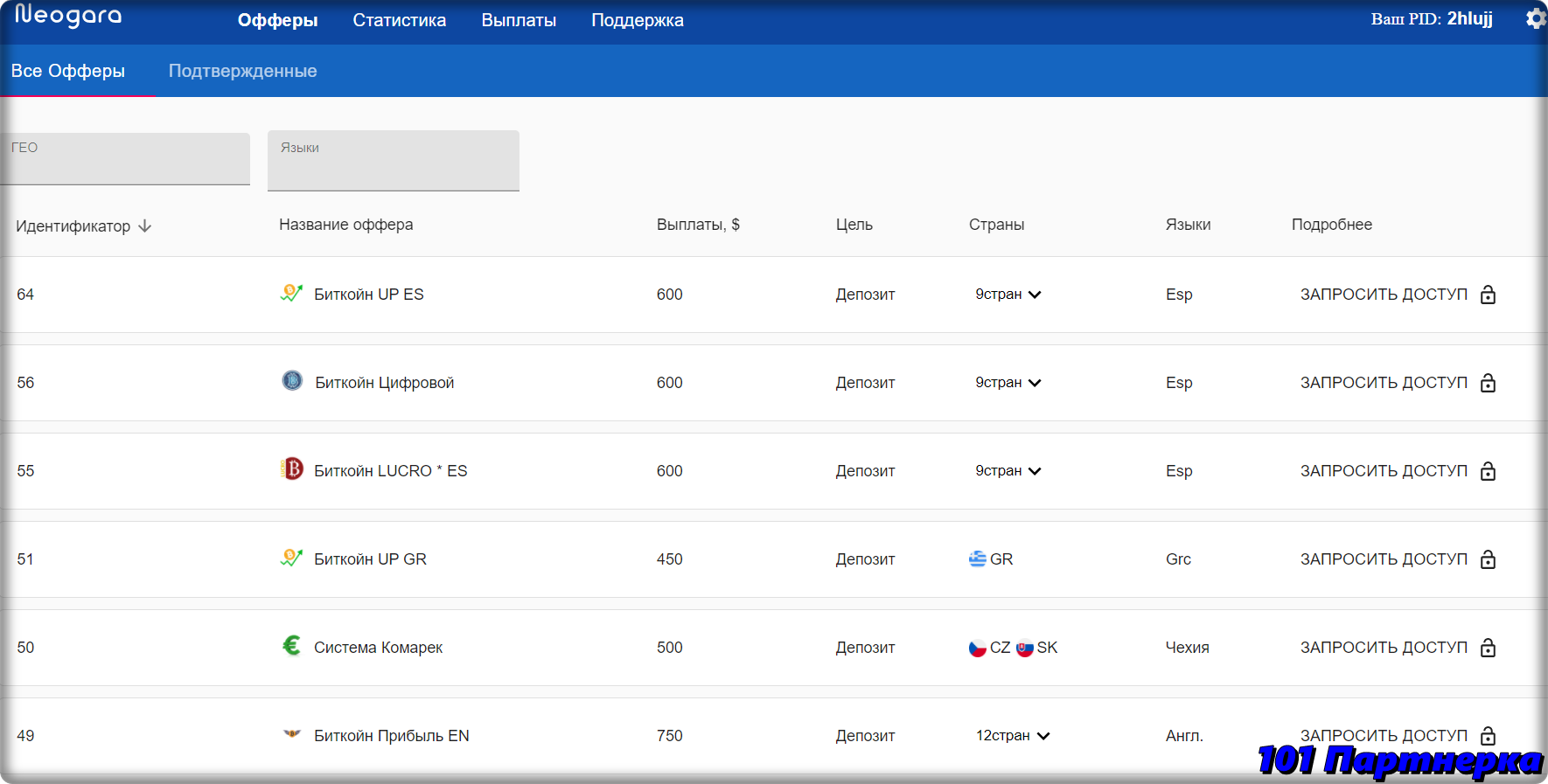This screenshot has width=1548, height=784.
Task: Click the lock icon in row 64
Action: click(1488, 295)
